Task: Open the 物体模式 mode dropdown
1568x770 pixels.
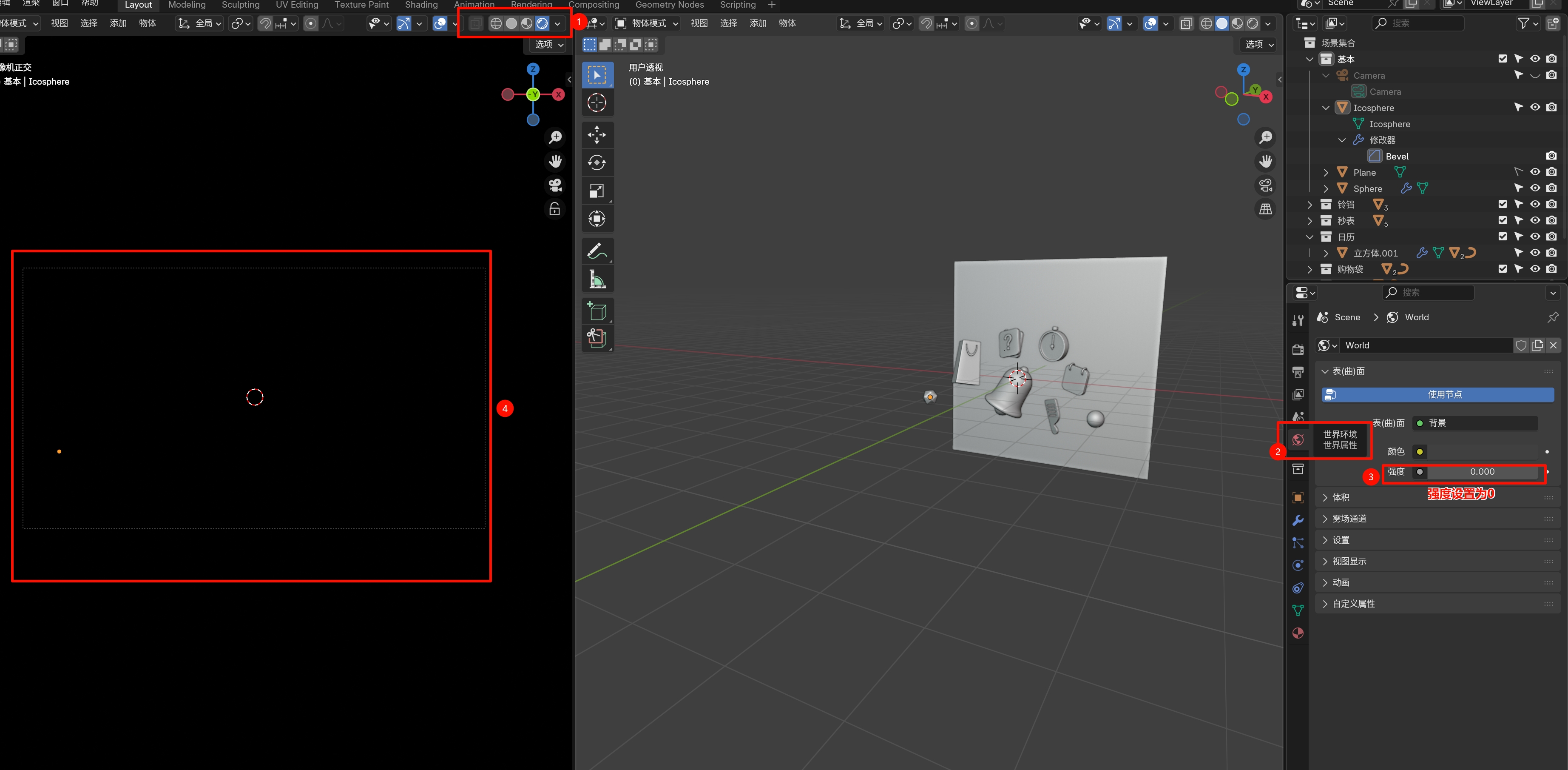Action: (x=648, y=23)
